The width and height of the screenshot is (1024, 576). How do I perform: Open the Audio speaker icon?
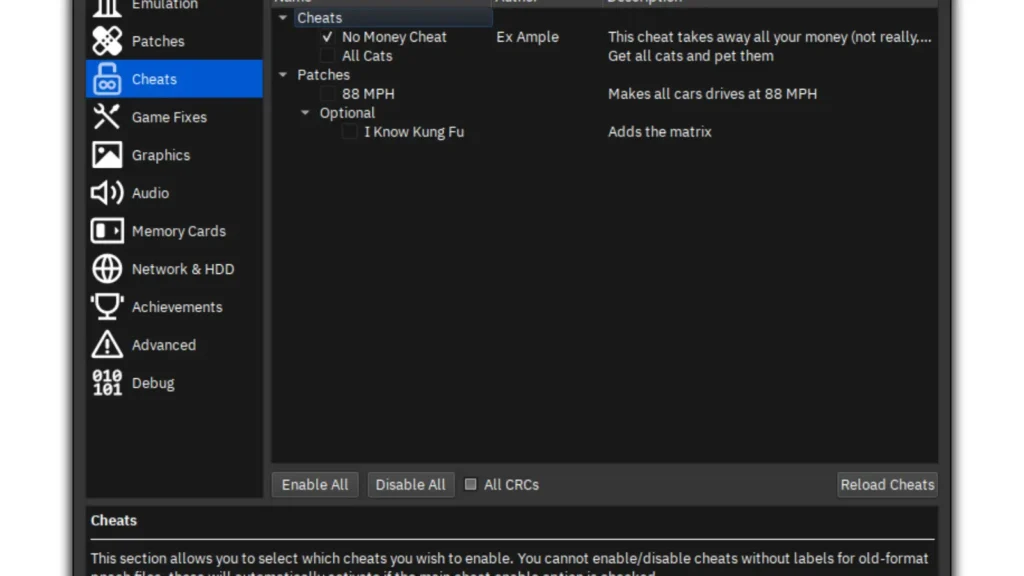click(x=107, y=193)
